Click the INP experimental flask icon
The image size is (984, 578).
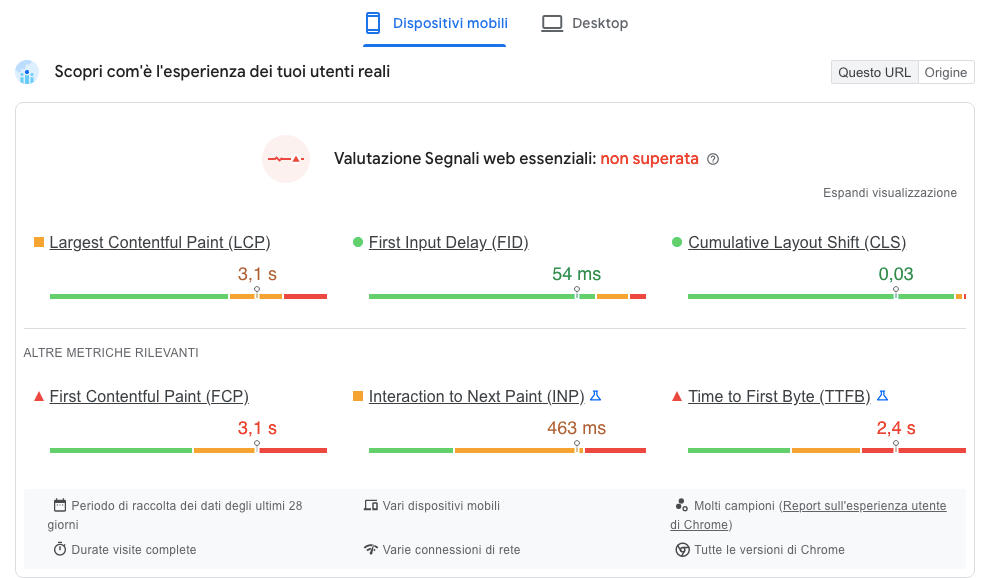pos(595,396)
